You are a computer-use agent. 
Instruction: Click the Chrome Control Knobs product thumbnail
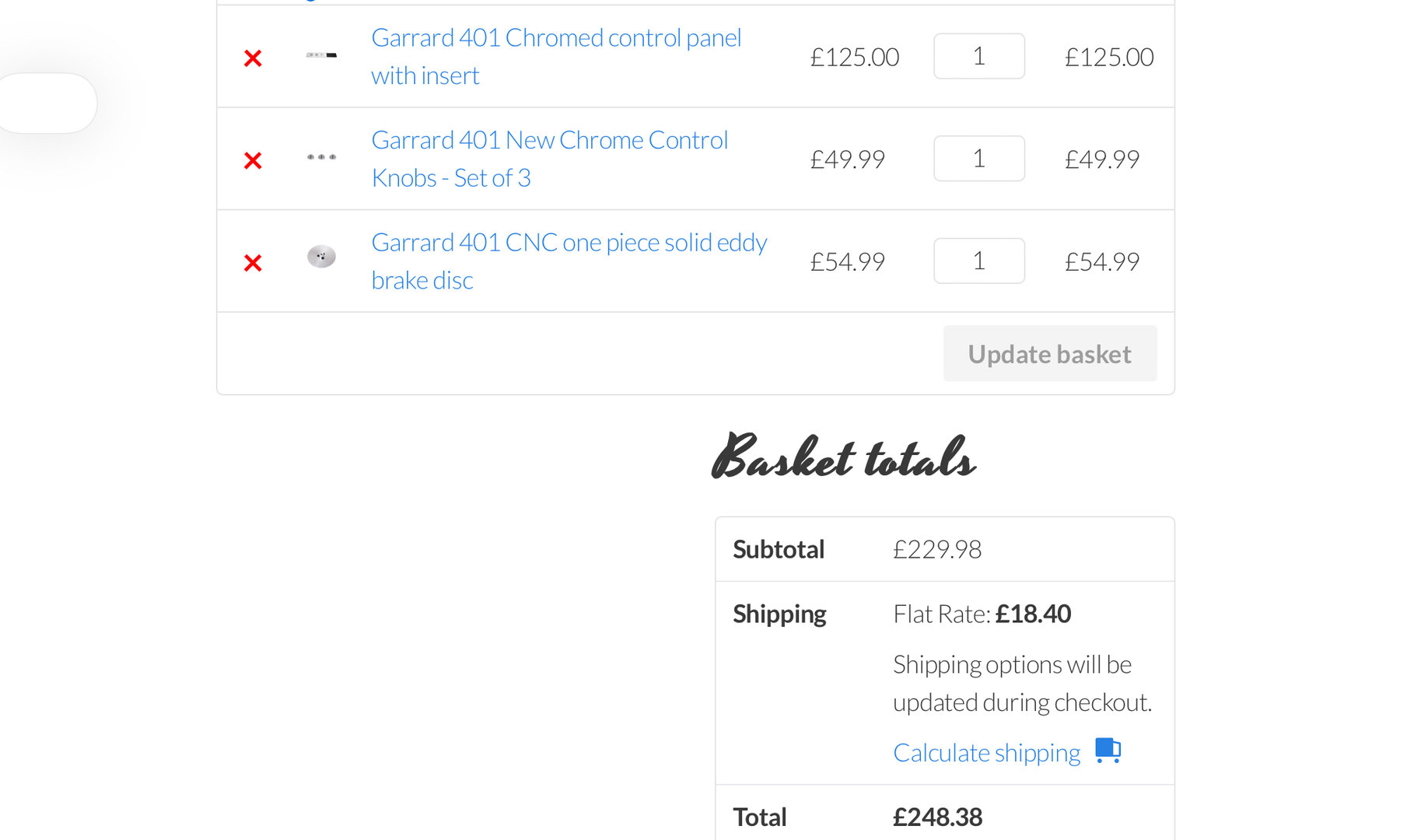(321, 157)
